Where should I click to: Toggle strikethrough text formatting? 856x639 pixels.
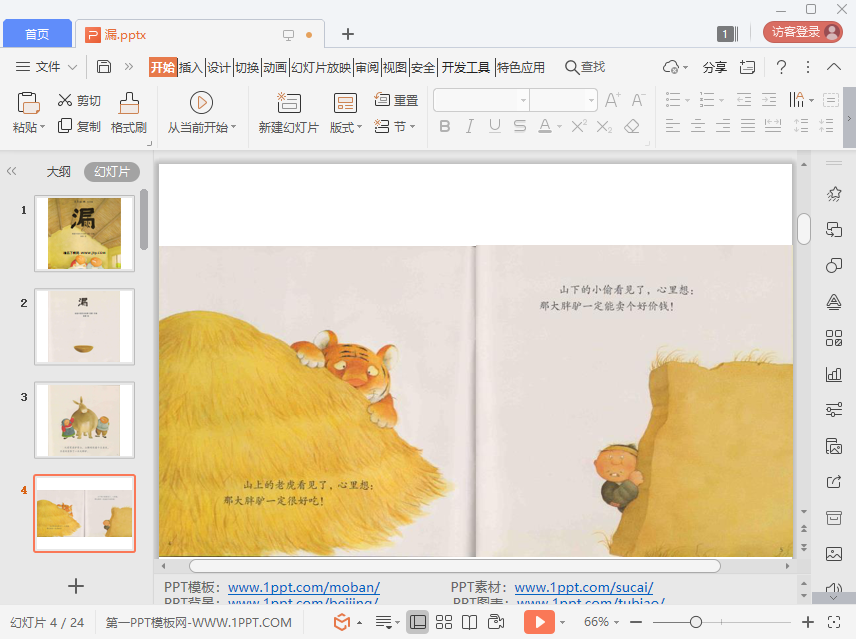click(520, 127)
